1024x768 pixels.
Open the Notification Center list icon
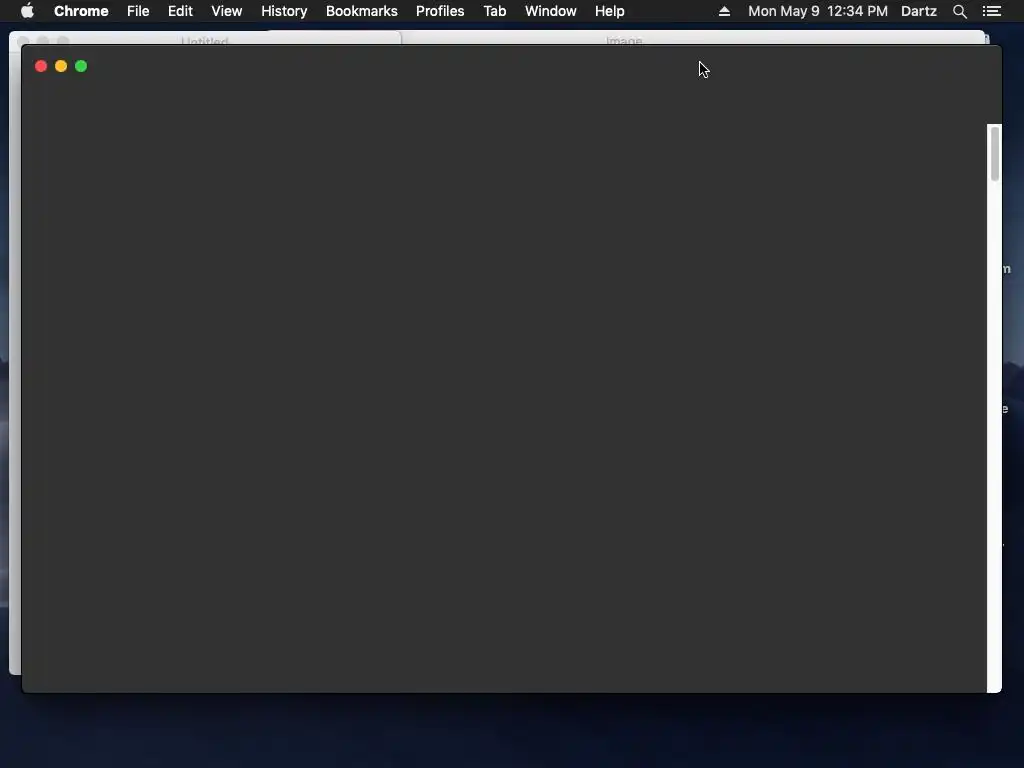991,11
